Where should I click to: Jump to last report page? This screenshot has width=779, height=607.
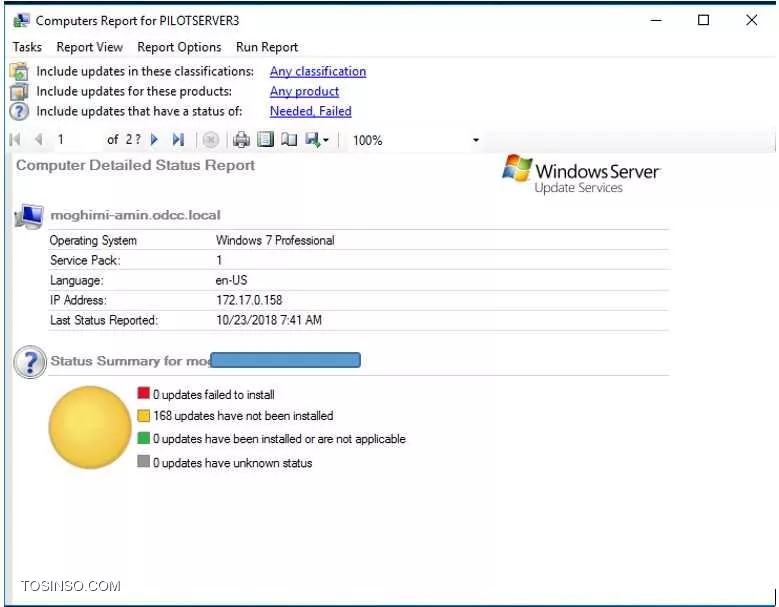178,140
